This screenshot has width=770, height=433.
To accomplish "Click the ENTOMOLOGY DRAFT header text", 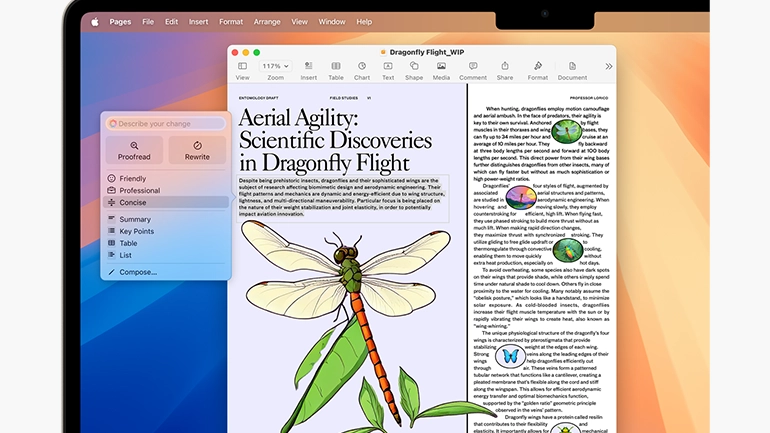I will click(258, 98).
